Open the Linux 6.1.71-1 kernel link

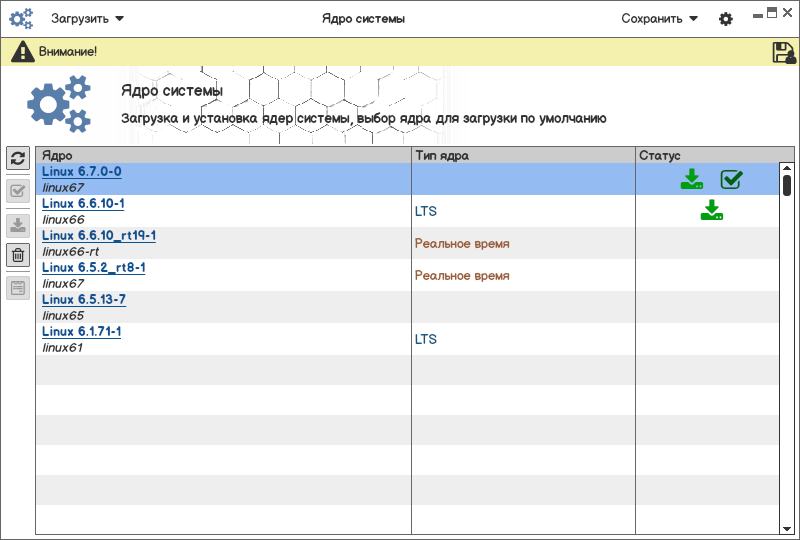pyautogui.click(x=81, y=332)
